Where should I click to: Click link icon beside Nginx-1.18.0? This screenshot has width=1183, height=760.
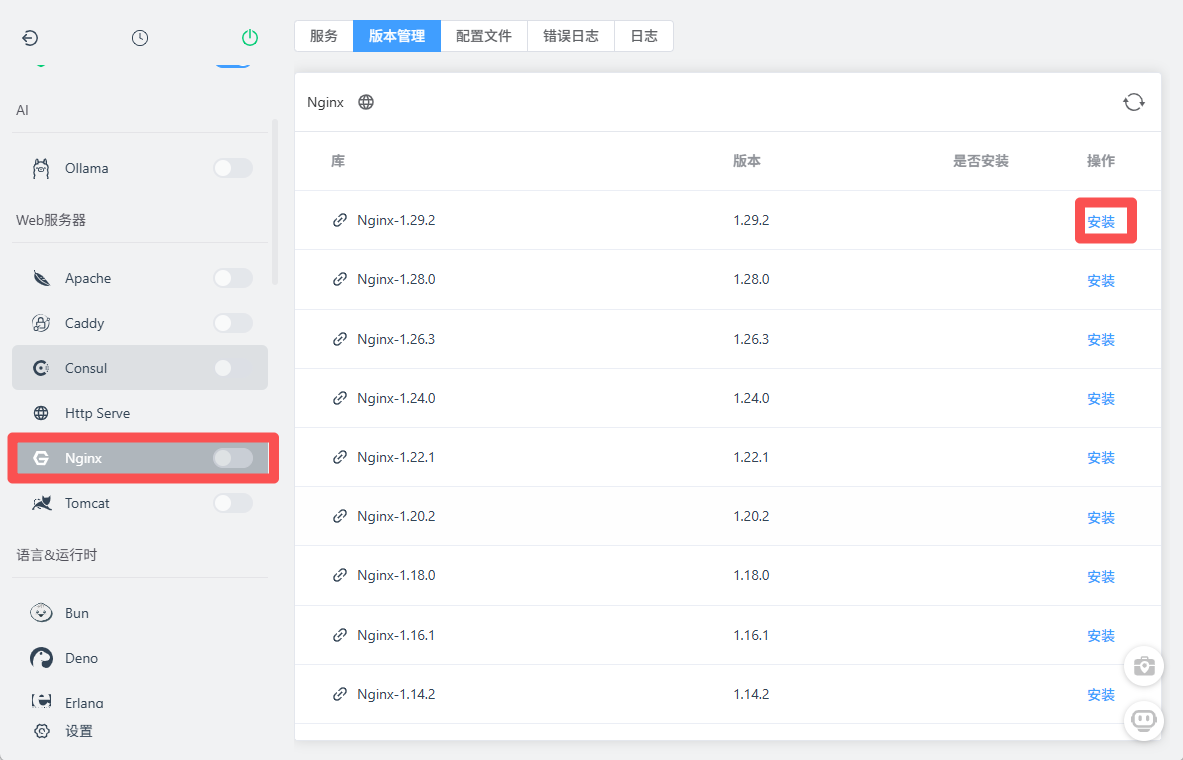click(340, 575)
